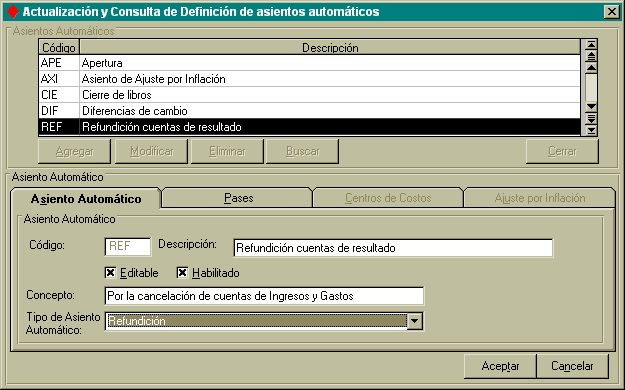Click the Agregar button
The image size is (625, 390).
coord(75,152)
